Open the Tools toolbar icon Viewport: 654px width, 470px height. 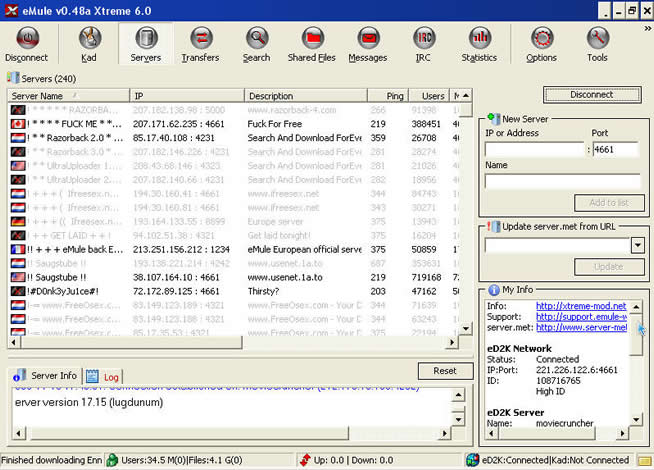pyautogui.click(x=598, y=38)
